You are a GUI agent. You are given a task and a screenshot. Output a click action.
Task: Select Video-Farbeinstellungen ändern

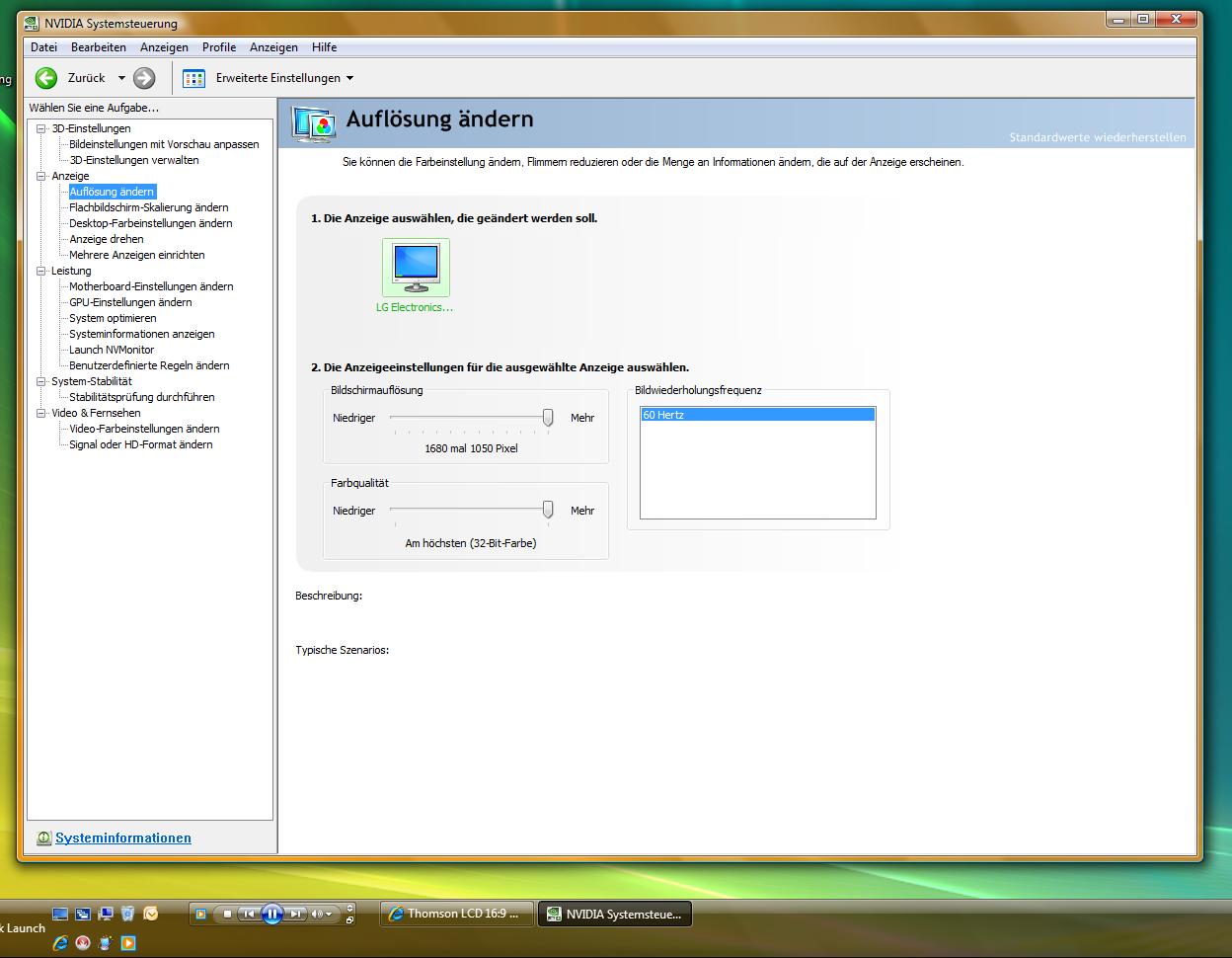(x=144, y=429)
